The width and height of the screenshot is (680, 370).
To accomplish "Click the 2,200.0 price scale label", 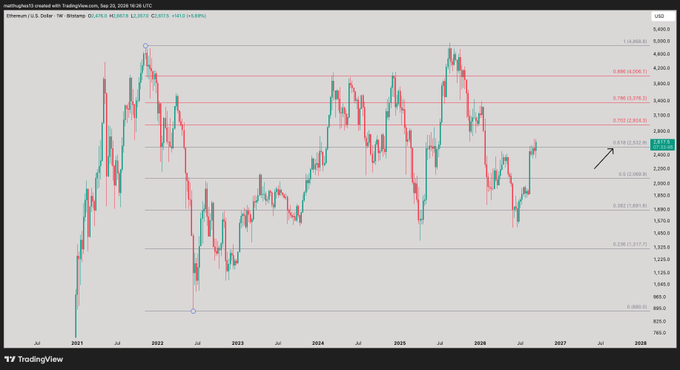I will pos(662,168).
